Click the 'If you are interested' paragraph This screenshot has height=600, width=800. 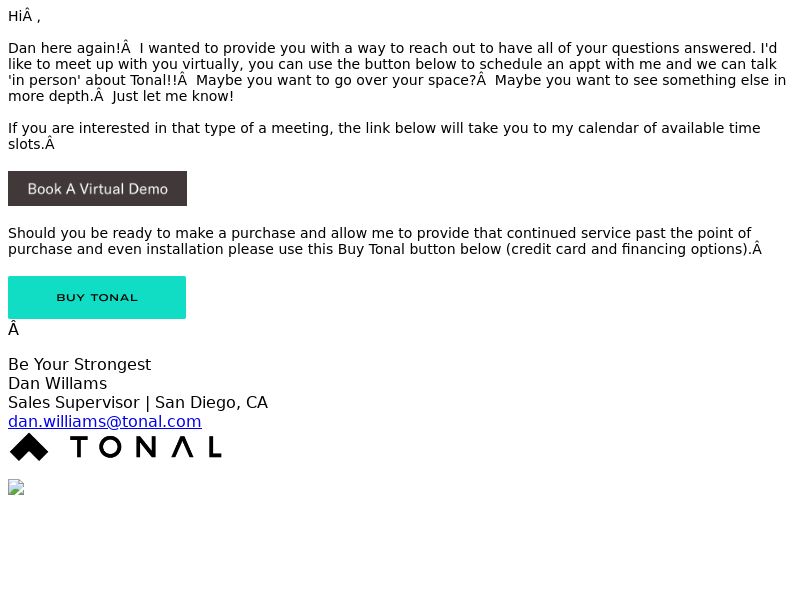384,136
